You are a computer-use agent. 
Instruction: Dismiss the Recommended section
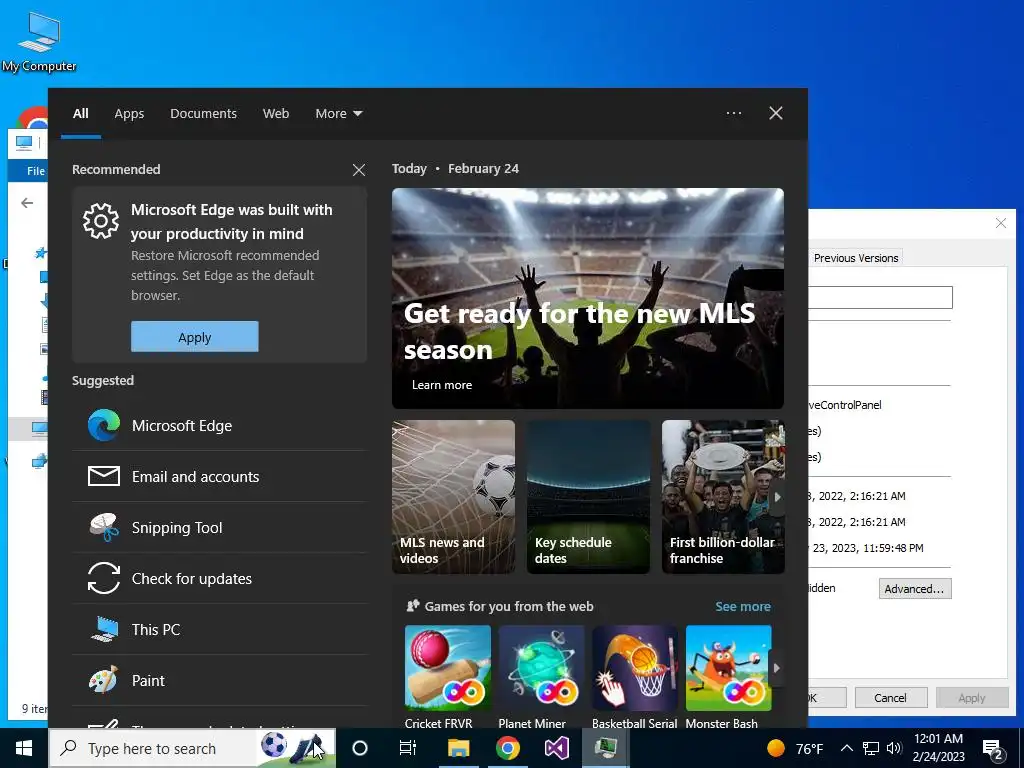coord(359,170)
